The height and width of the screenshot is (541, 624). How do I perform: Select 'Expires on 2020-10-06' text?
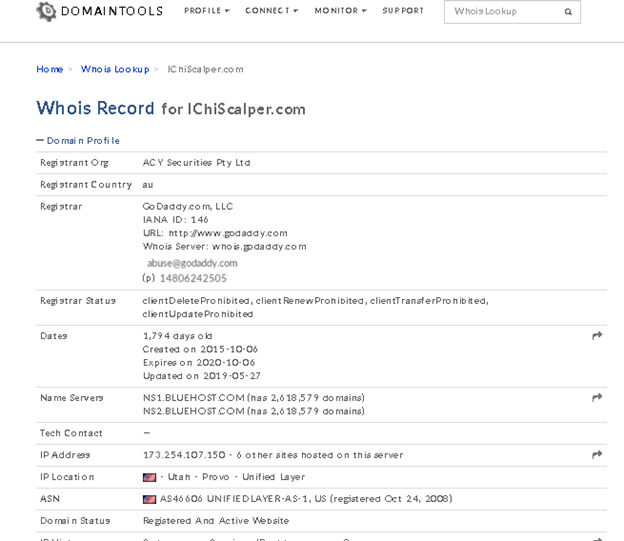tap(199, 362)
